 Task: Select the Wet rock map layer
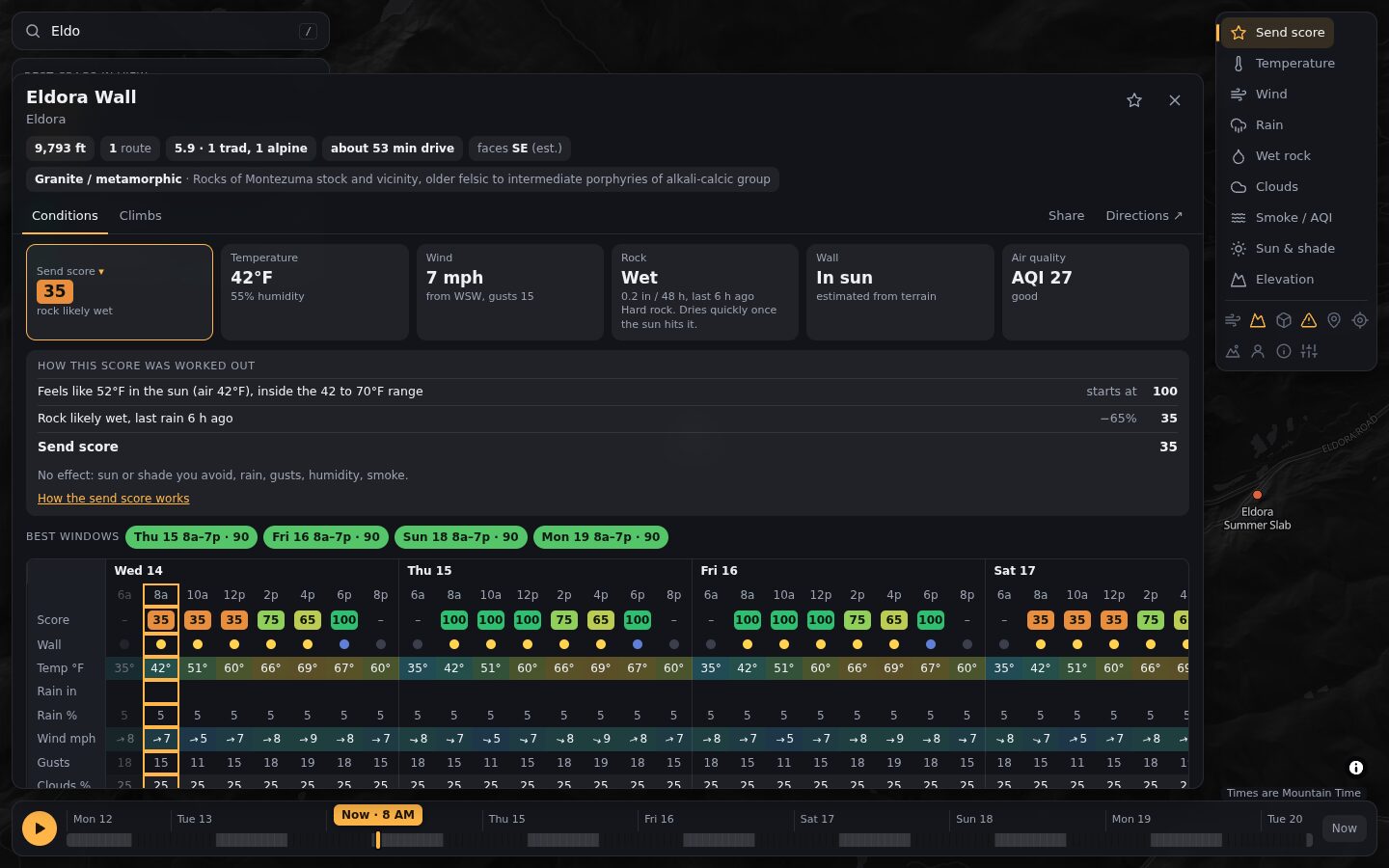tap(1283, 155)
